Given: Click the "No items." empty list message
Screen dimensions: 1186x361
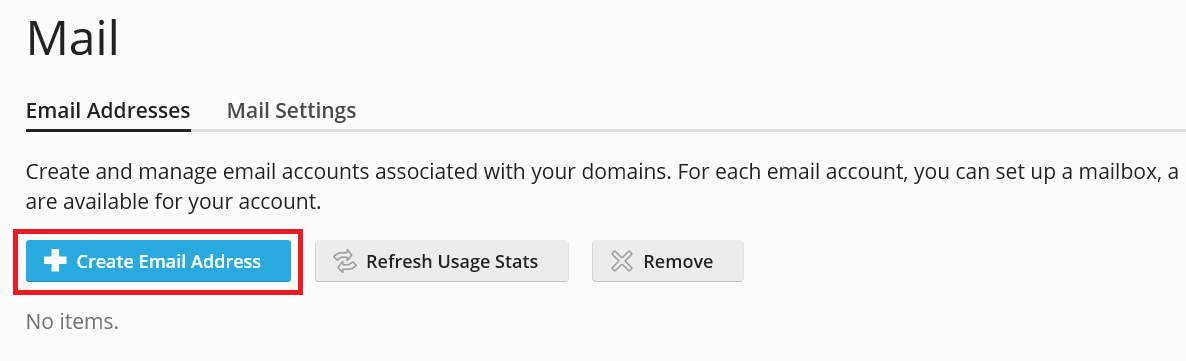Looking at the screenshot, I should pyautogui.click(x=73, y=322).
